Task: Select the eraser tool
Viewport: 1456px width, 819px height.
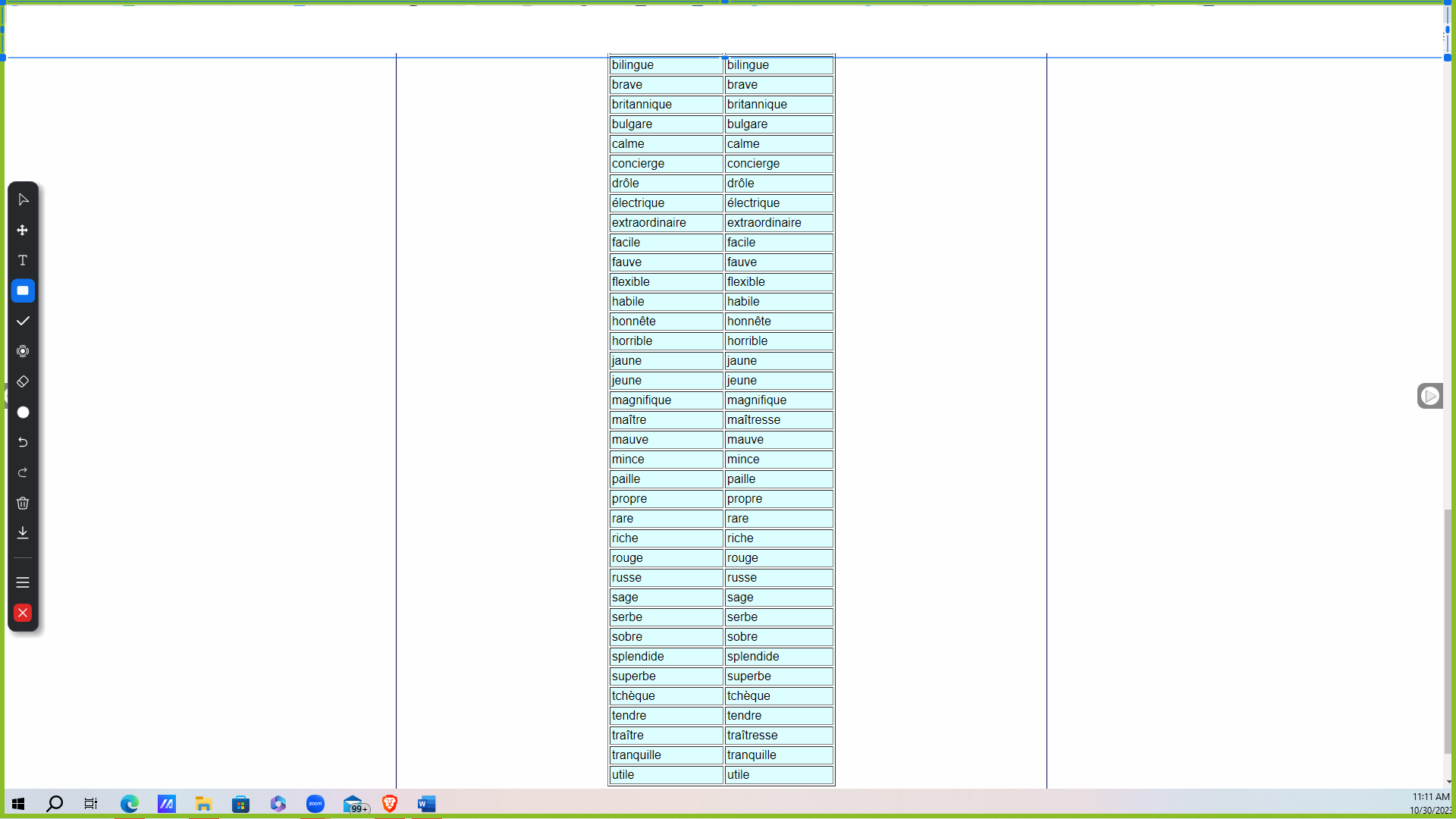Action: click(23, 381)
